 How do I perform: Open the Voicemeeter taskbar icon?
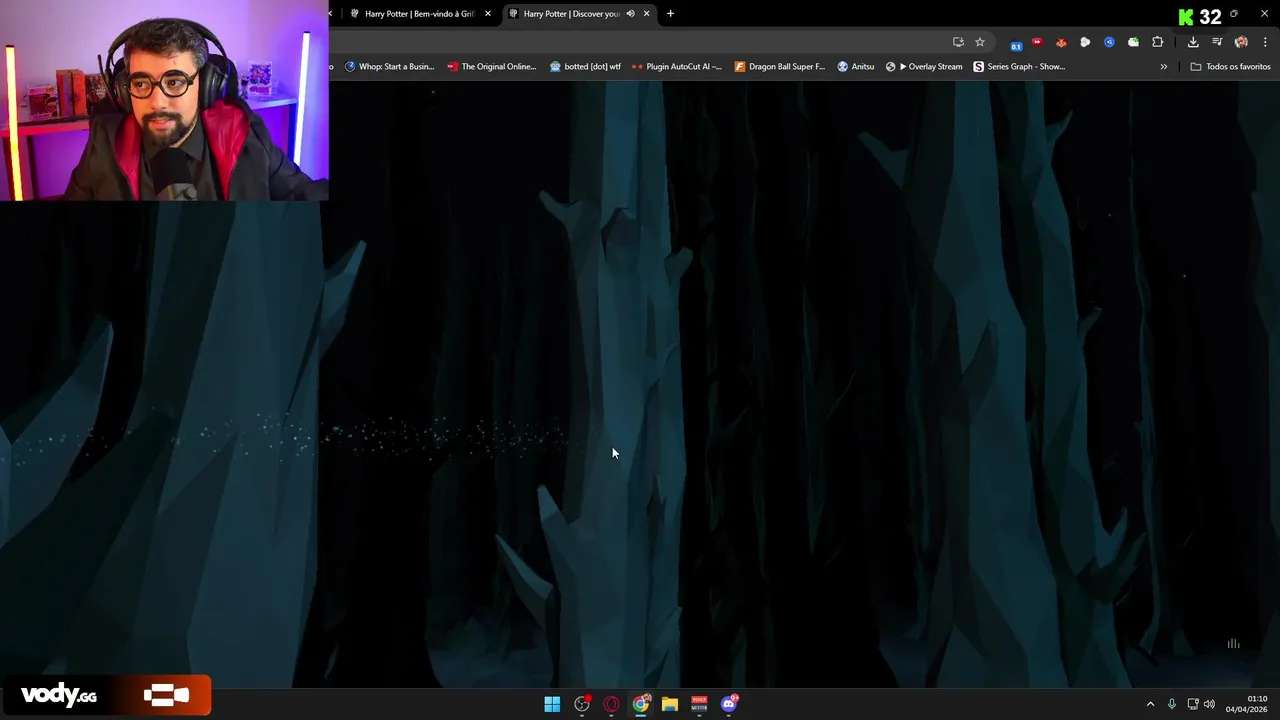[x=699, y=704]
